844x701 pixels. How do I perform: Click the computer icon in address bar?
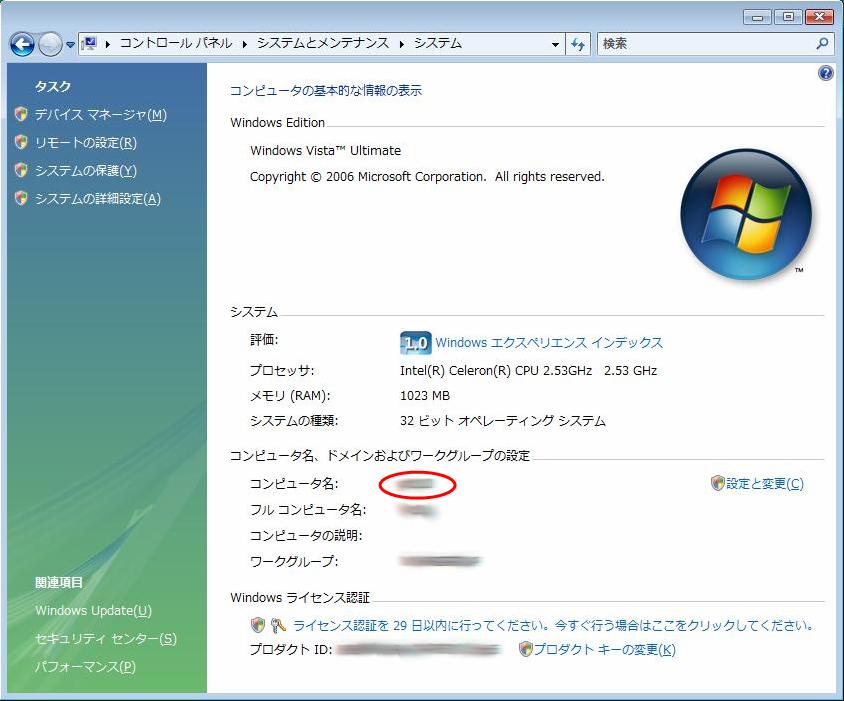click(90, 43)
